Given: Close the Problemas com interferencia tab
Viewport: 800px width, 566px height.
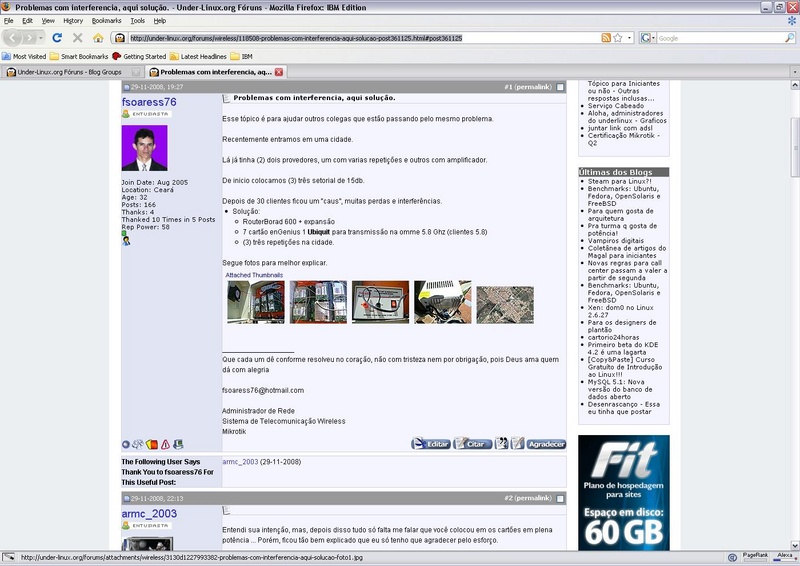Looking at the screenshot, I should pyautogui.click(x=279, y=72).
